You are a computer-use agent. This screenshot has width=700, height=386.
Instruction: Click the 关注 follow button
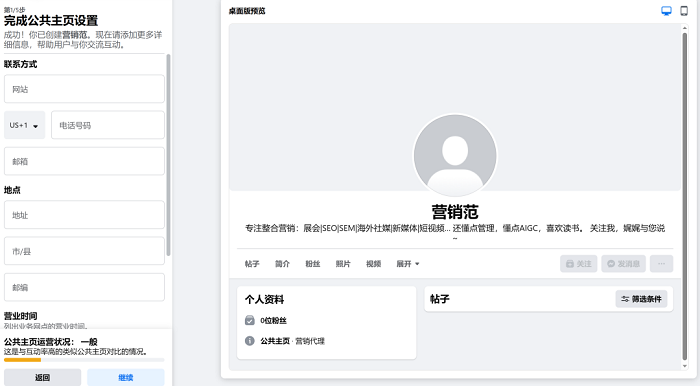(579, 264)
